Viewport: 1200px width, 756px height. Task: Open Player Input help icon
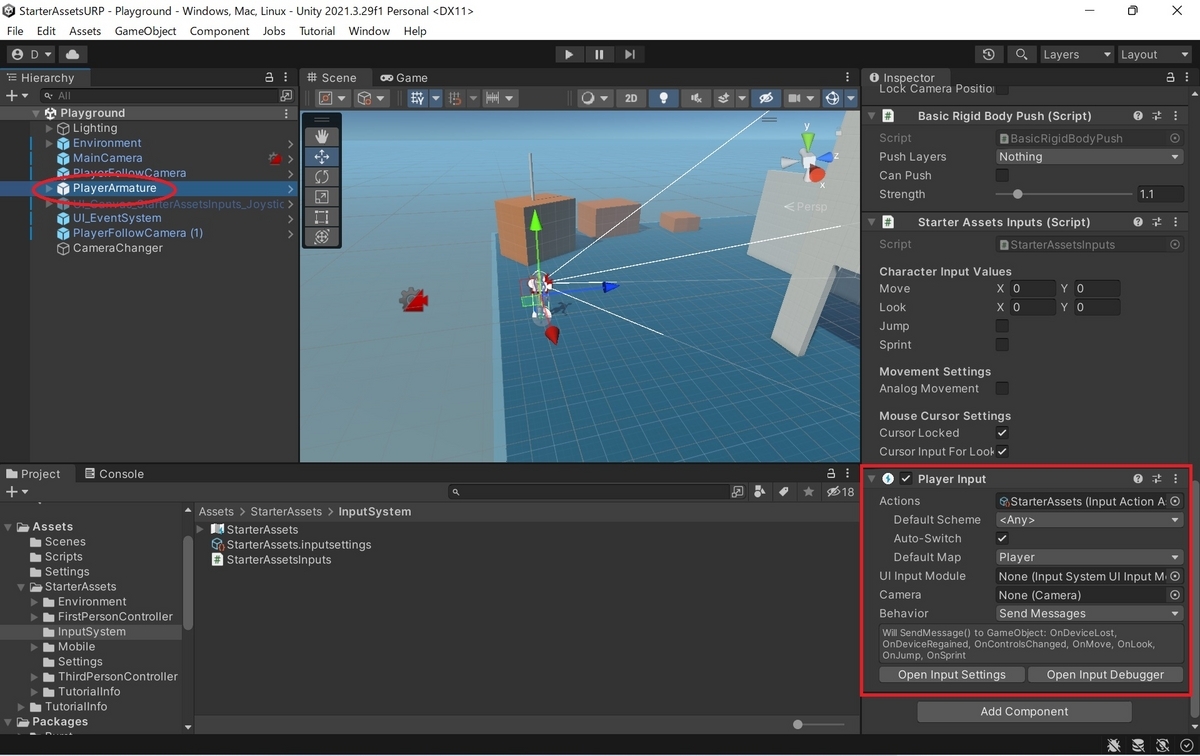coord(1138,479)
